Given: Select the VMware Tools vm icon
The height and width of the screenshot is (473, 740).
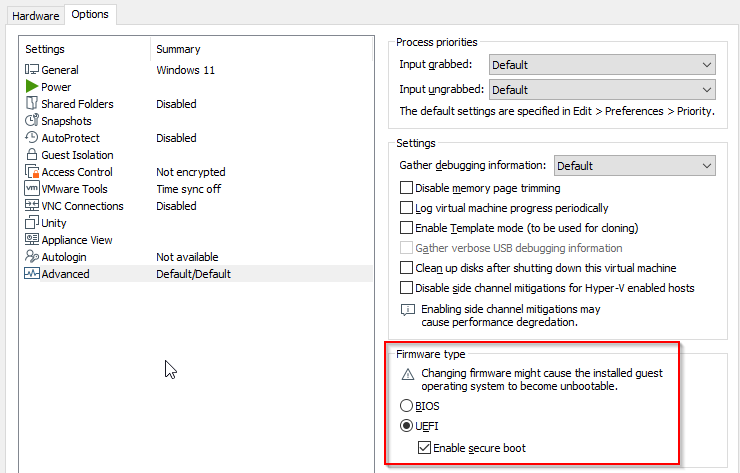Looking at the screenshot, I should pos(32,188).
